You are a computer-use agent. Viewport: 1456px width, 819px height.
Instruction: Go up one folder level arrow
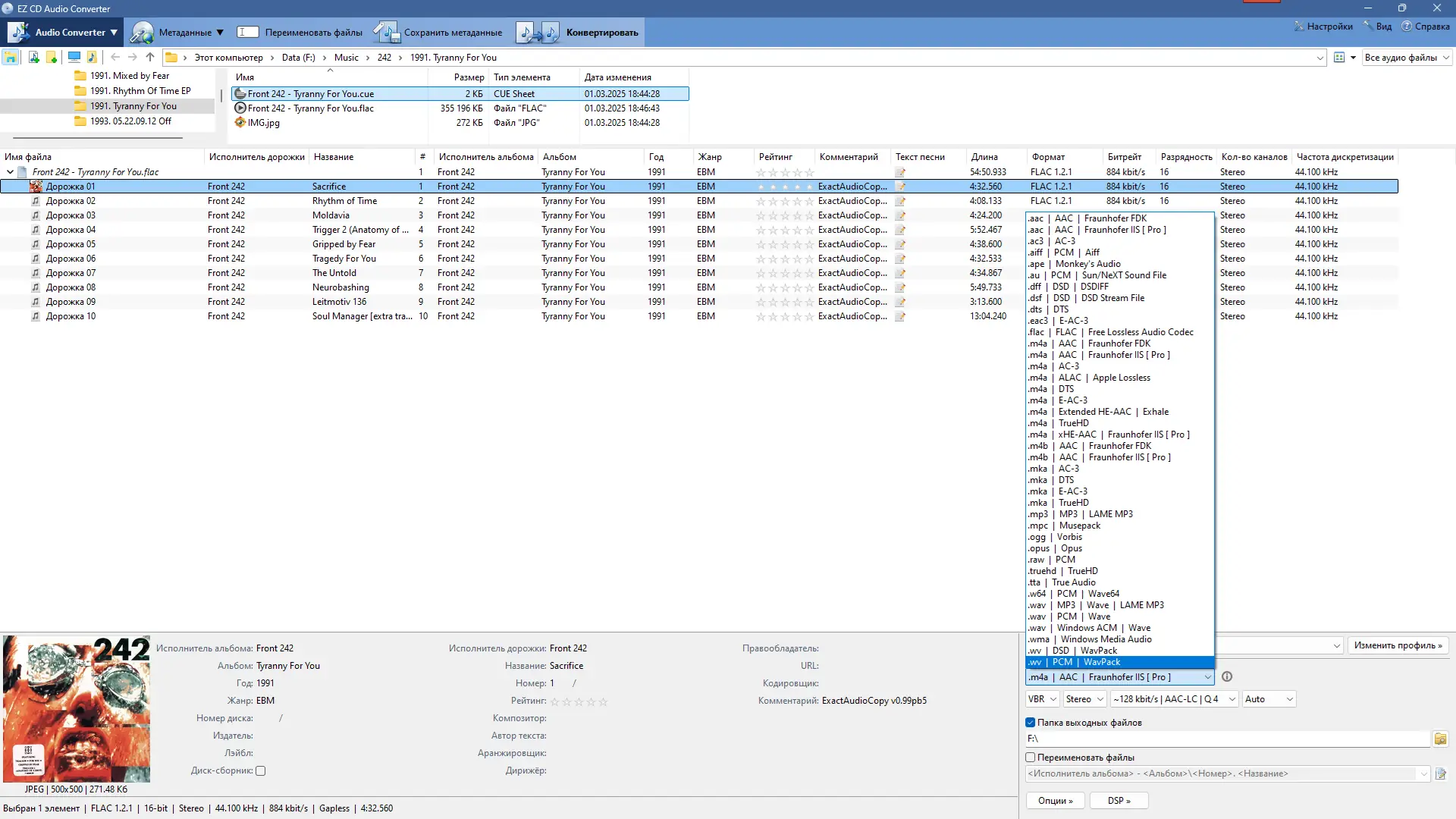point(150,58)
